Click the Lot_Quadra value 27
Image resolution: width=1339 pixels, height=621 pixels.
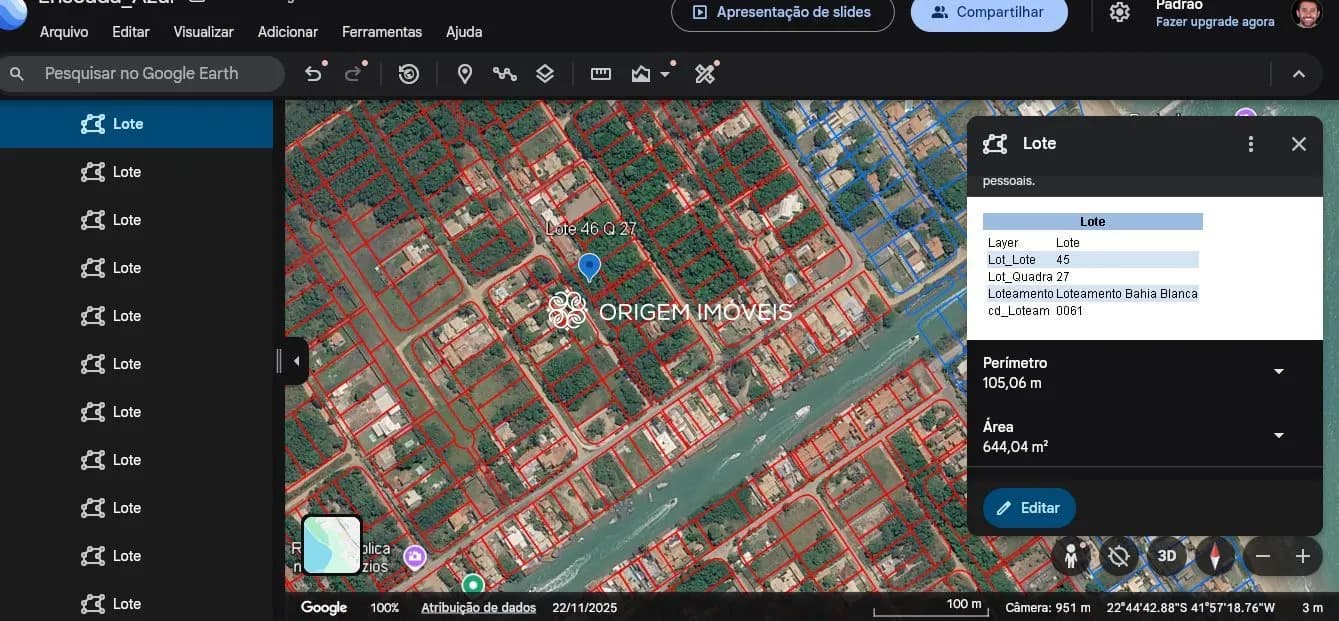1063,277
